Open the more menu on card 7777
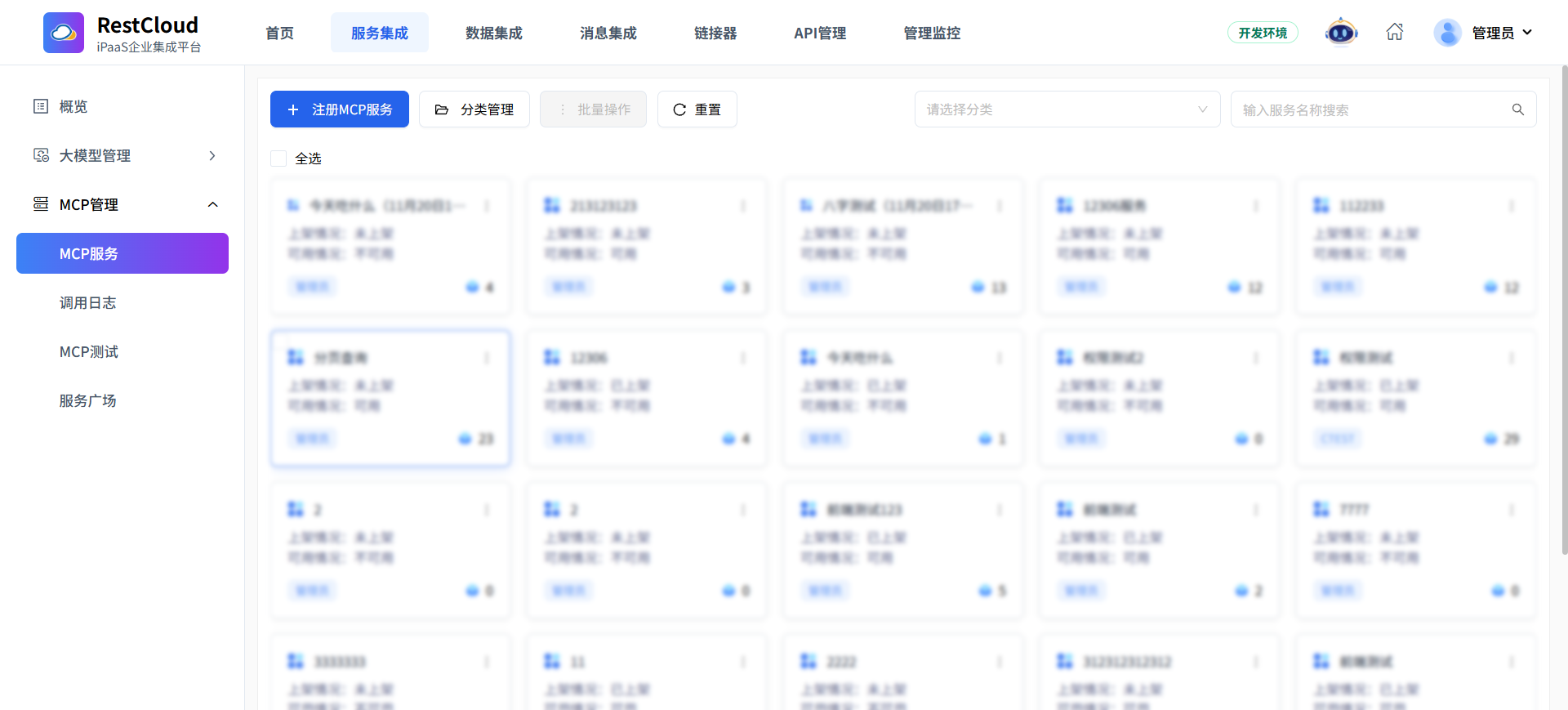The height and width of the screenshot is (710, 1568). click(1512, 510)
